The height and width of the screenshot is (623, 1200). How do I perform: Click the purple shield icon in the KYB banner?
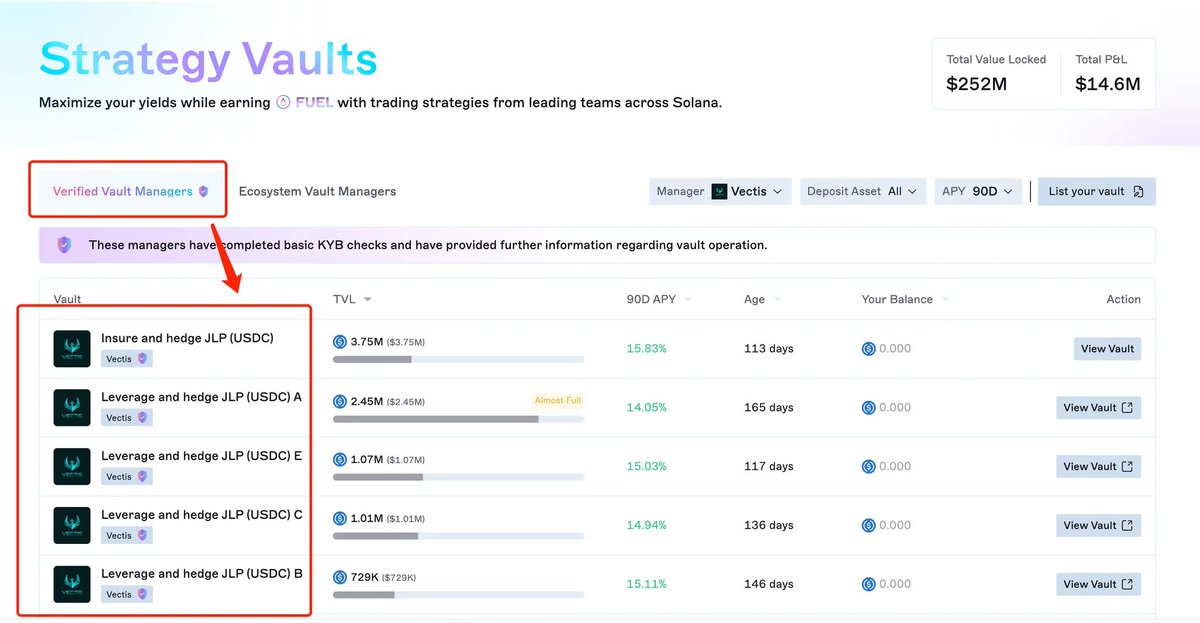(63, 244)
